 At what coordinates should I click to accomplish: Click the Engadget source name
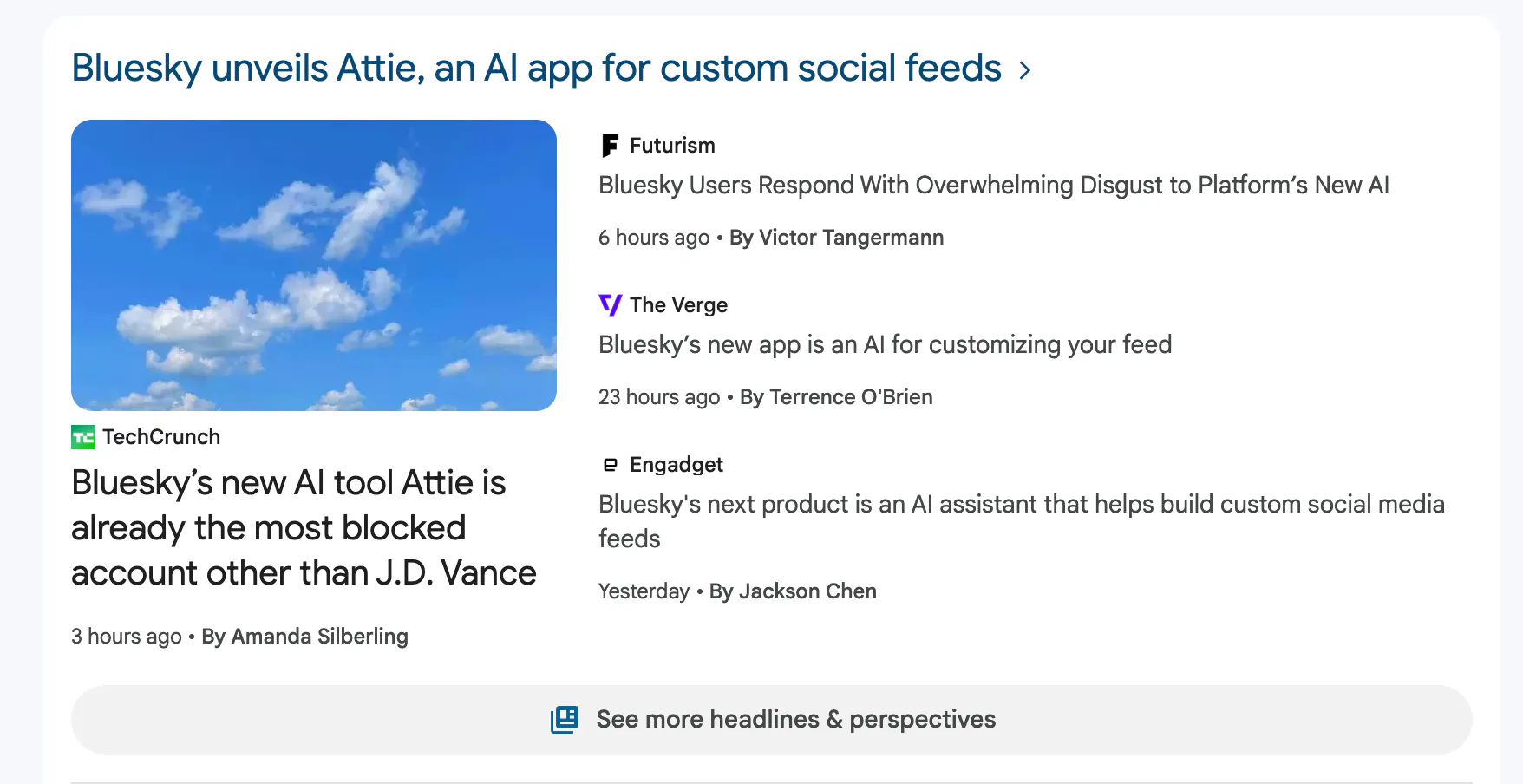pos(676,465)
